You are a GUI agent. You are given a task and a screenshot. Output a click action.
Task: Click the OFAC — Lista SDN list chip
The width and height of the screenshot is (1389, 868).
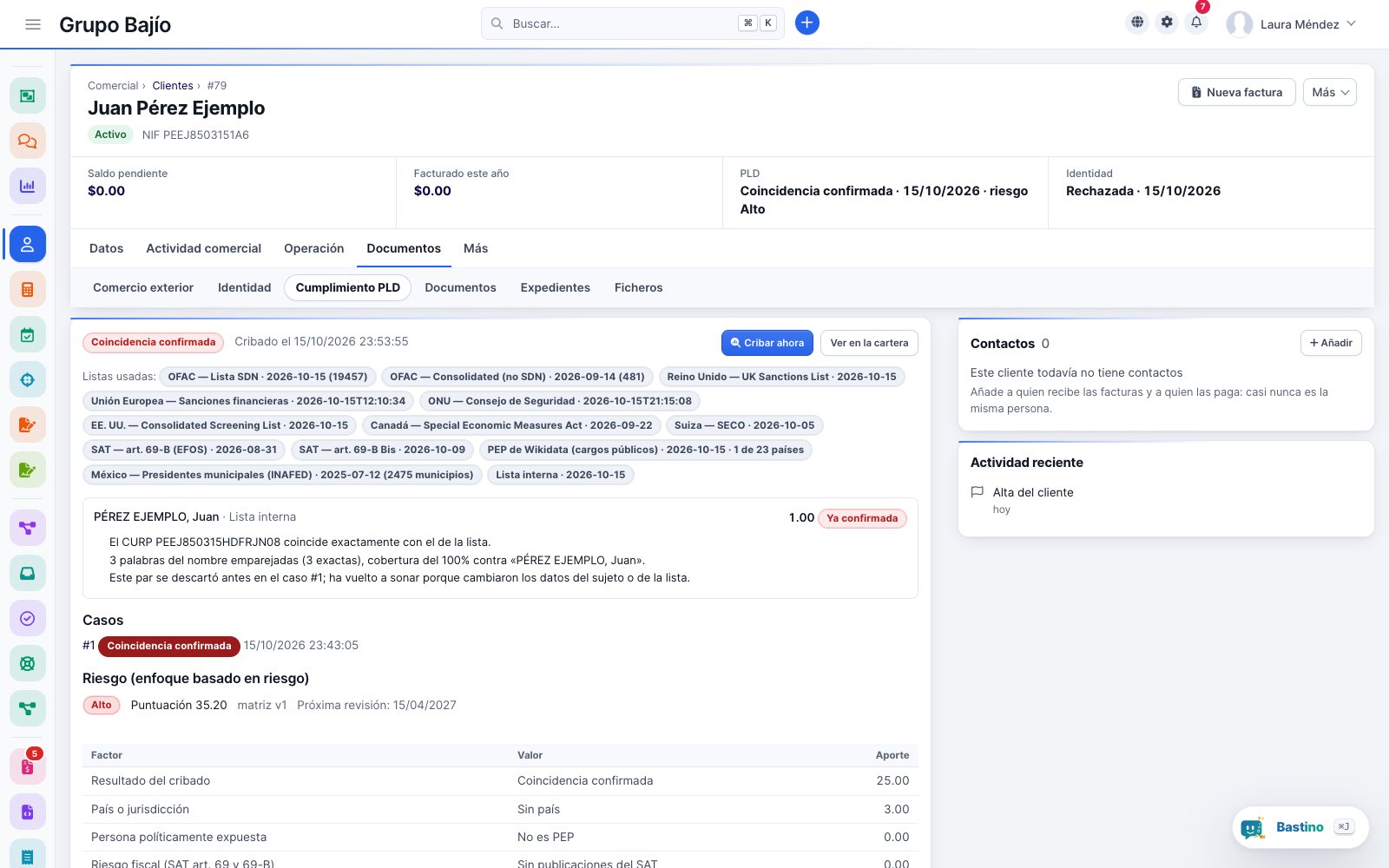267,377
